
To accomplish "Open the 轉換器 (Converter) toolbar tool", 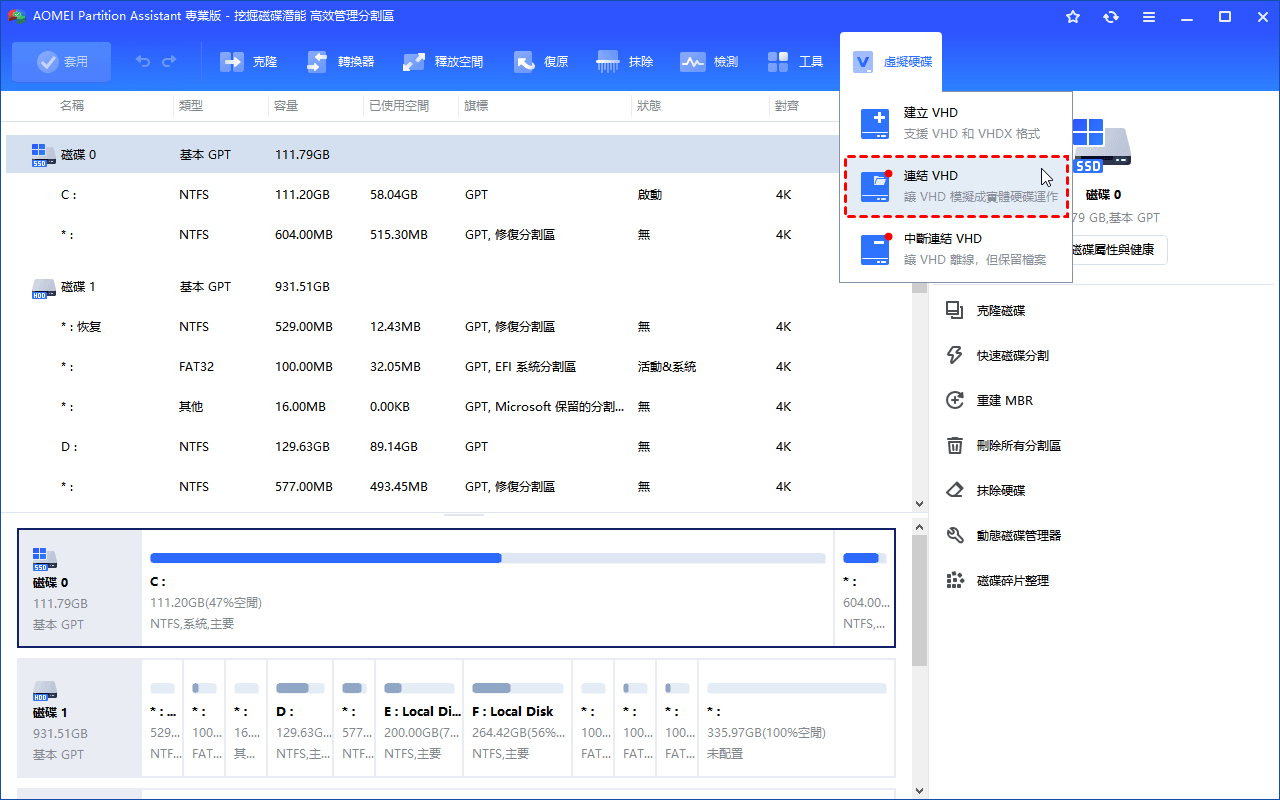I will coord(340,62).
